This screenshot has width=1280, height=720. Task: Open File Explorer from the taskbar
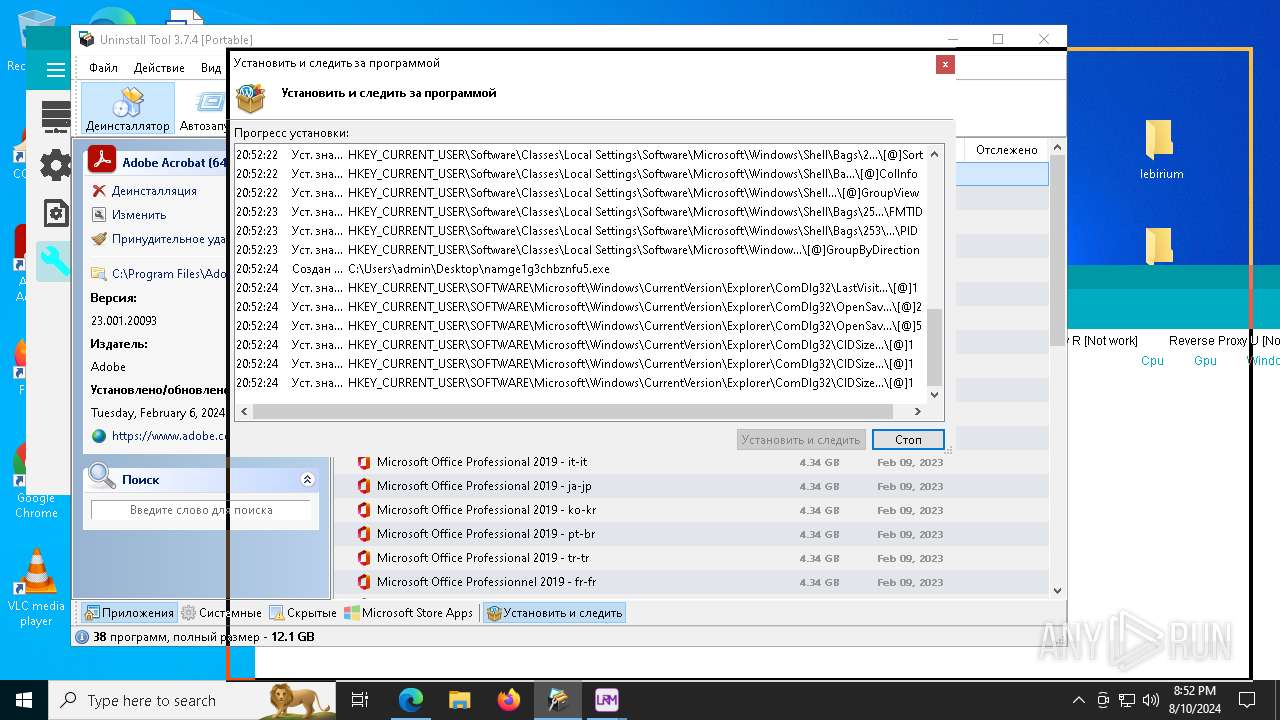click(459, 700)
